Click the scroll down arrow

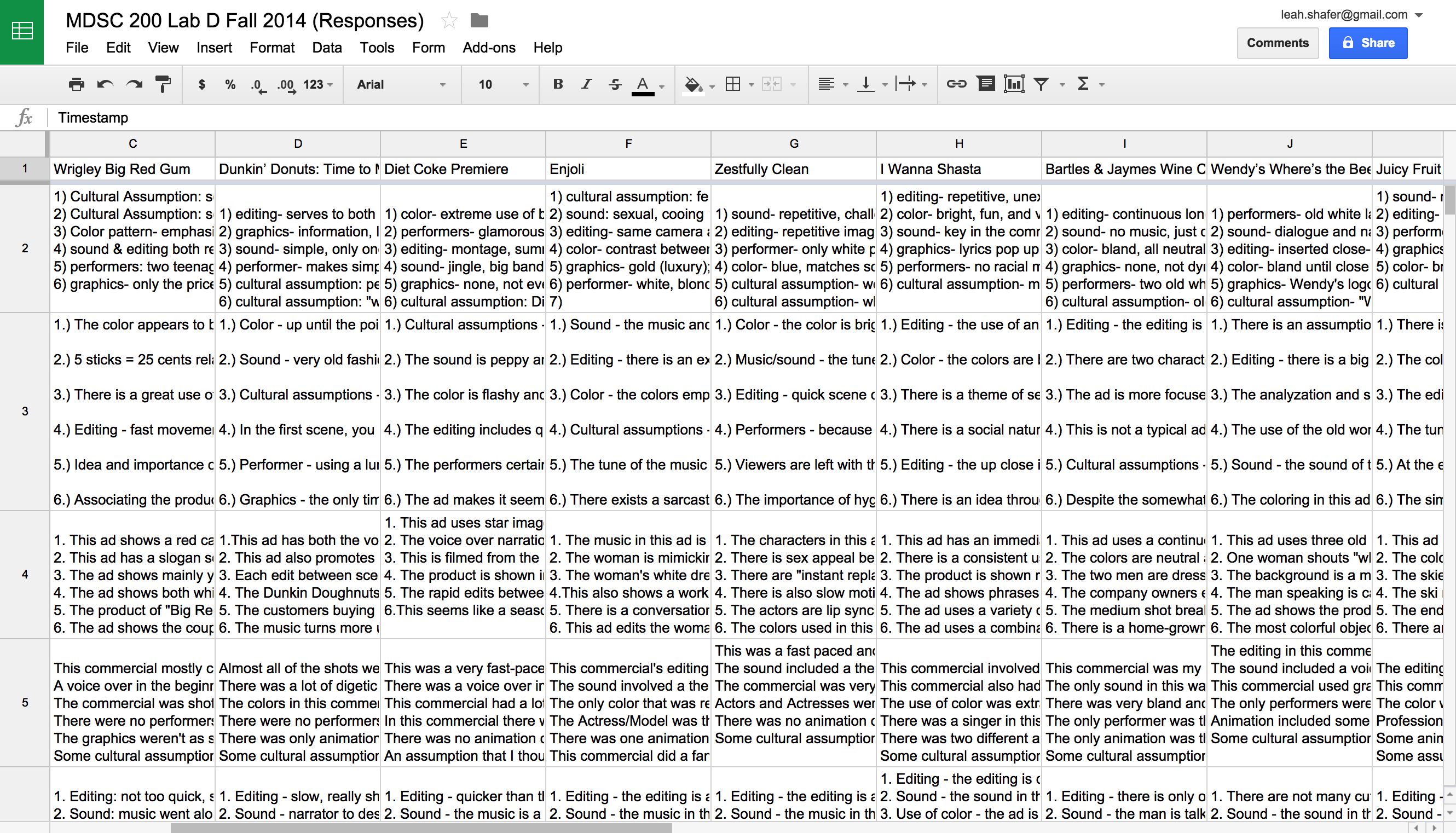click(x=1450, y=812)
